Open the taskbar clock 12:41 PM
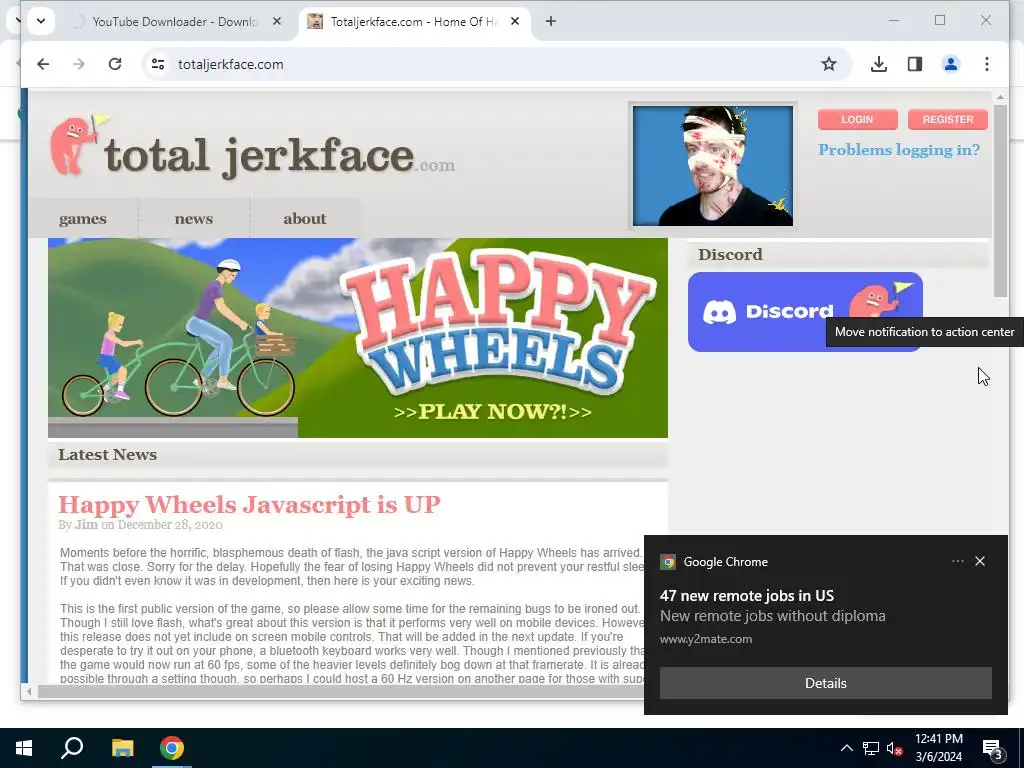Viewport: 1024px width, 768px height. pos(938,748)
